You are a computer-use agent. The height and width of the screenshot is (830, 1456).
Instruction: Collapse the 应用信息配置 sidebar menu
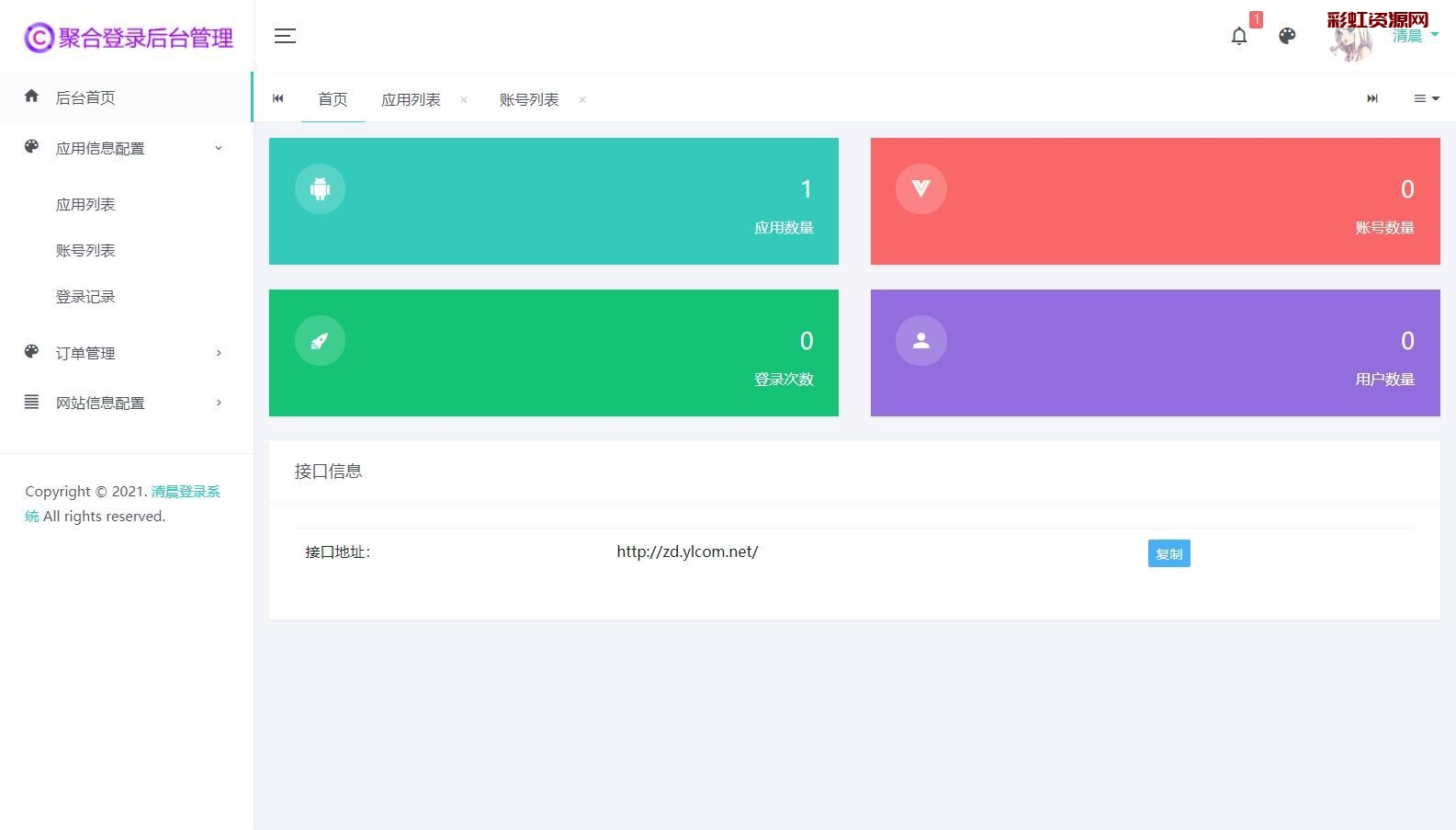click(x=126, y=148)
